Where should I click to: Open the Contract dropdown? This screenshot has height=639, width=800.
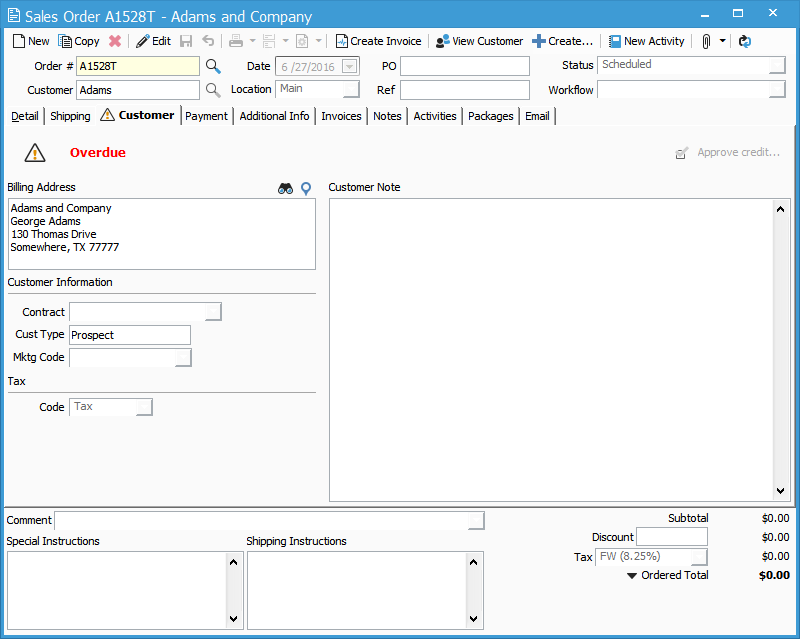tap(213, 312)
